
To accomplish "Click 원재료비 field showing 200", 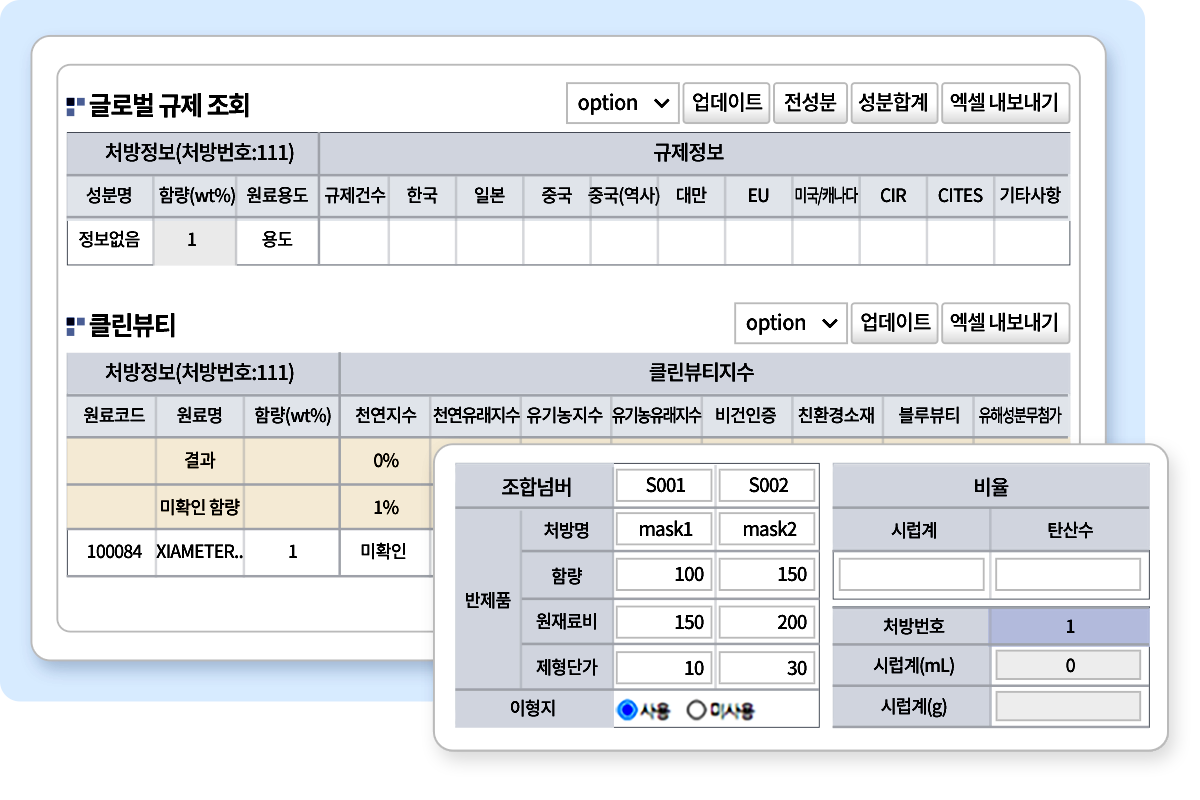I will coord(767,622).
